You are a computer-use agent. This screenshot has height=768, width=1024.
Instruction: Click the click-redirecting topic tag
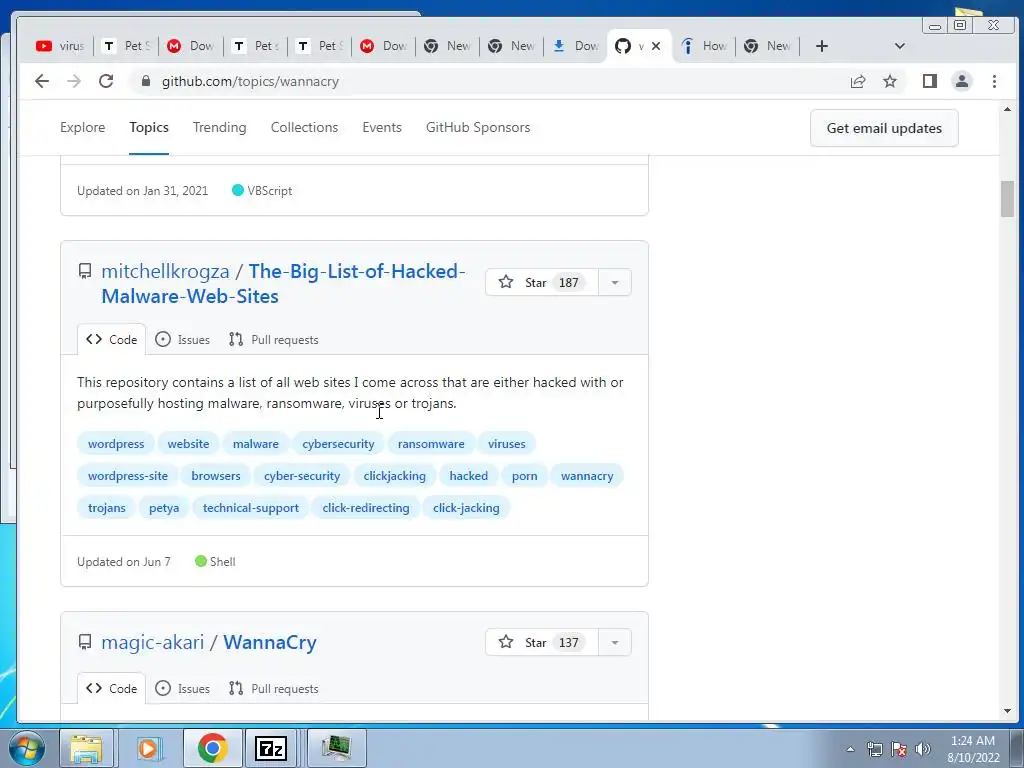pyautogui.click(x=366, y=507)
